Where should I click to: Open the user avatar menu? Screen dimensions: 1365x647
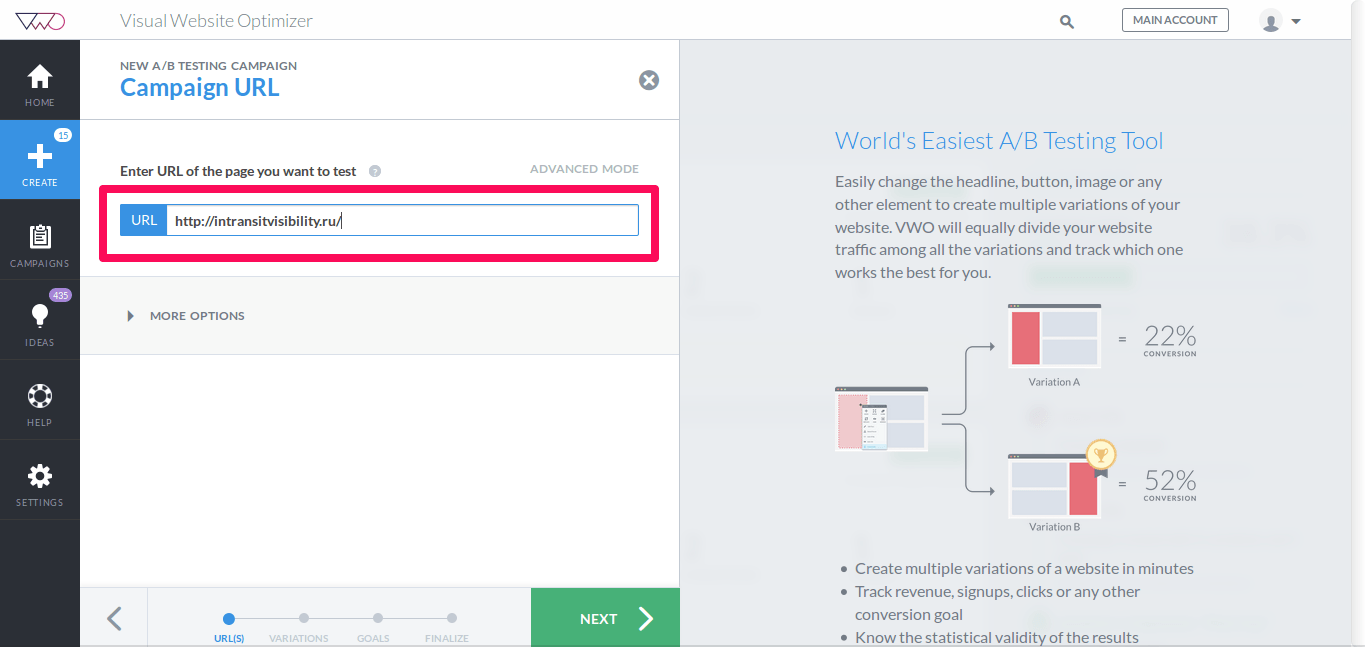(x=1271, y=21)
